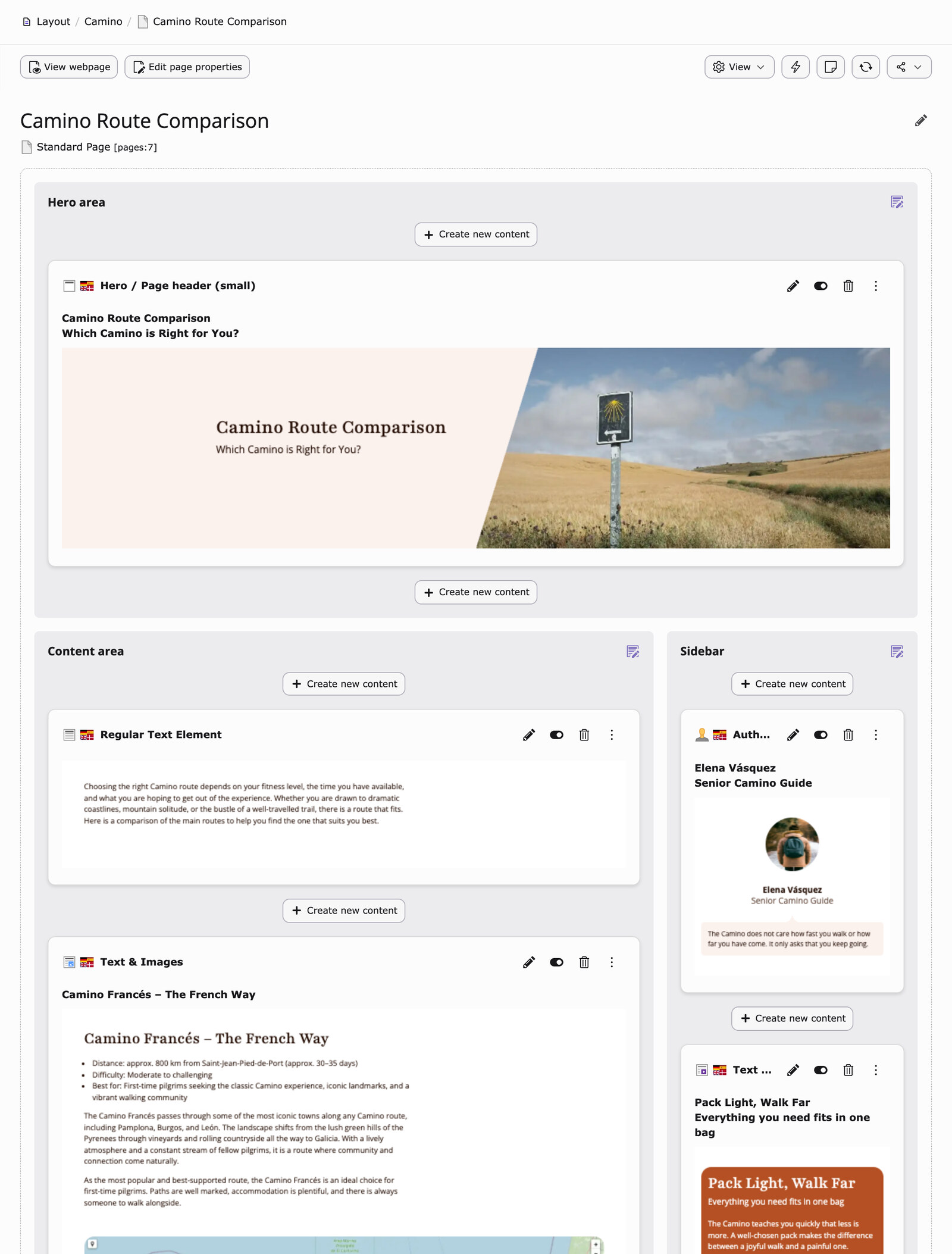Toggle visibility of Author sidebar element

821,735
